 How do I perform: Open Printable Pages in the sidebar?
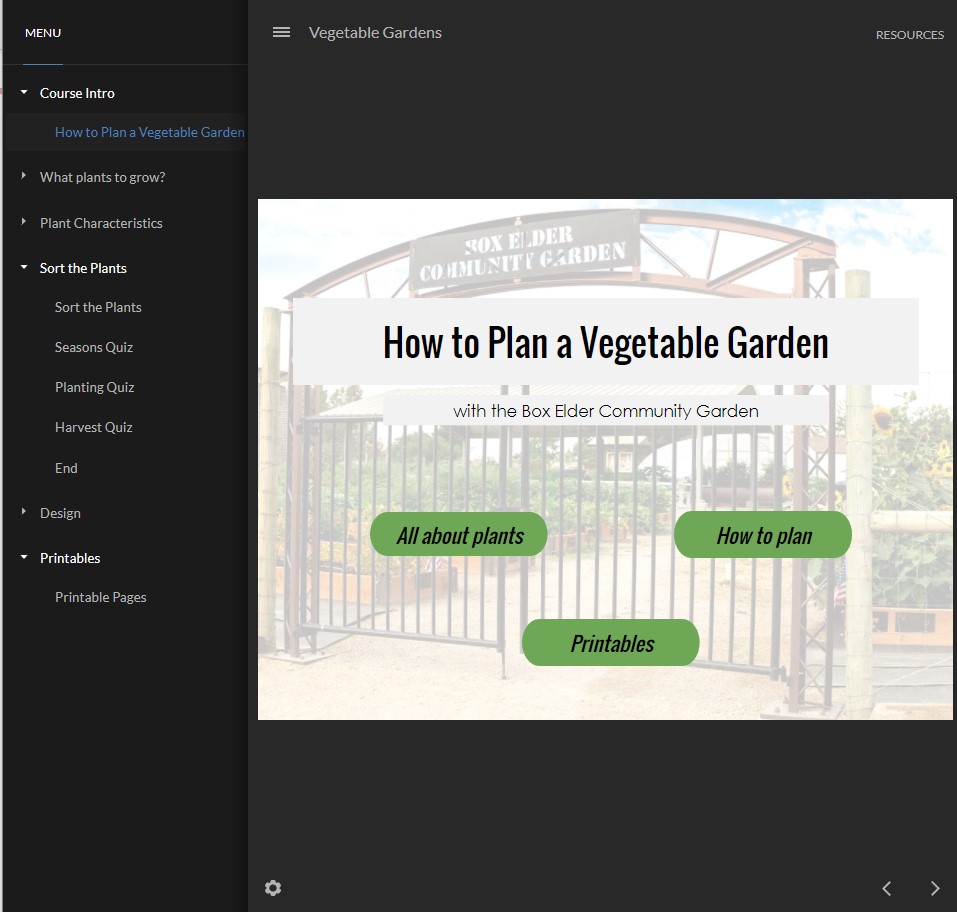pos(100,597)
